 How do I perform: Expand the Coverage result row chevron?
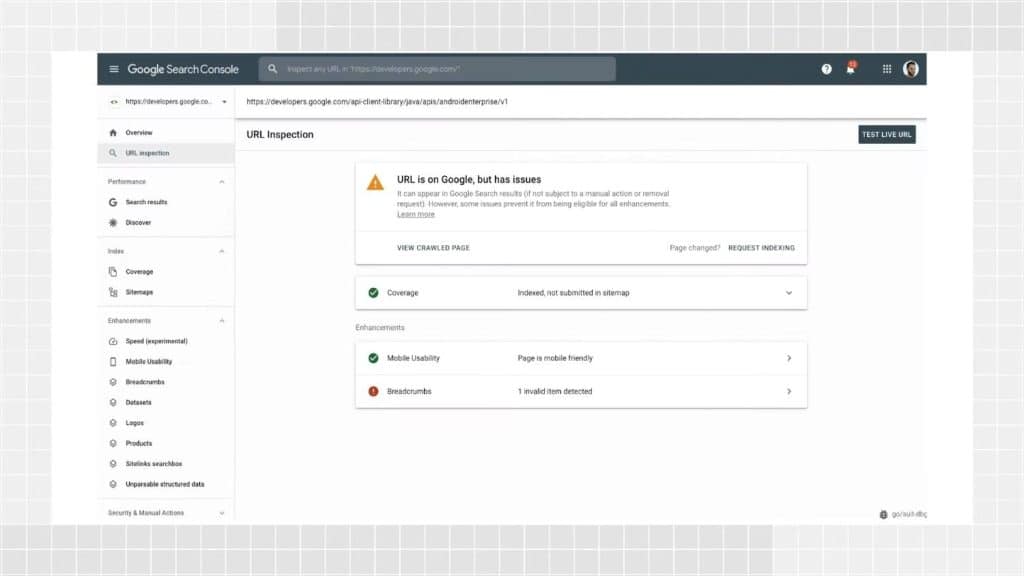[788, 293]
